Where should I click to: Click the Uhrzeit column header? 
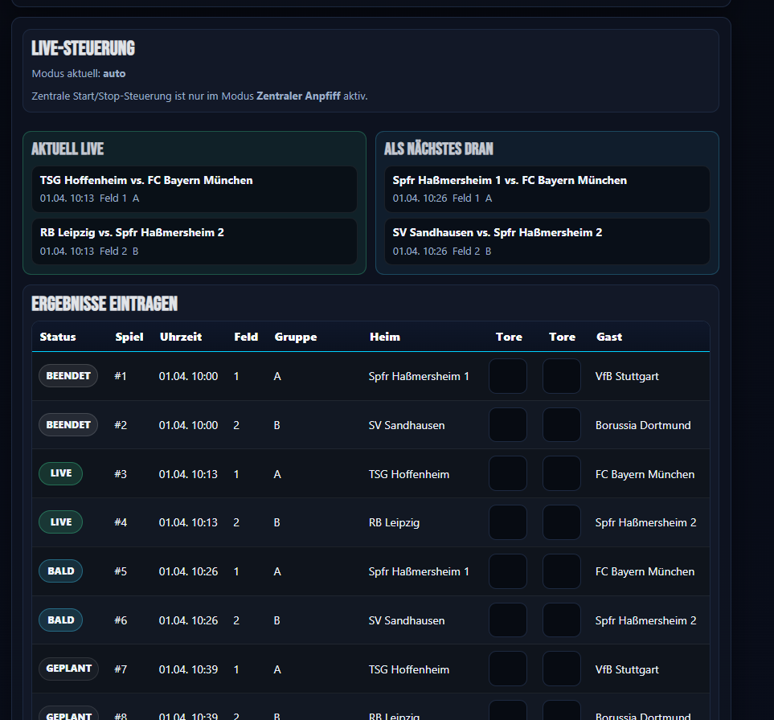[x=181, y=337]
